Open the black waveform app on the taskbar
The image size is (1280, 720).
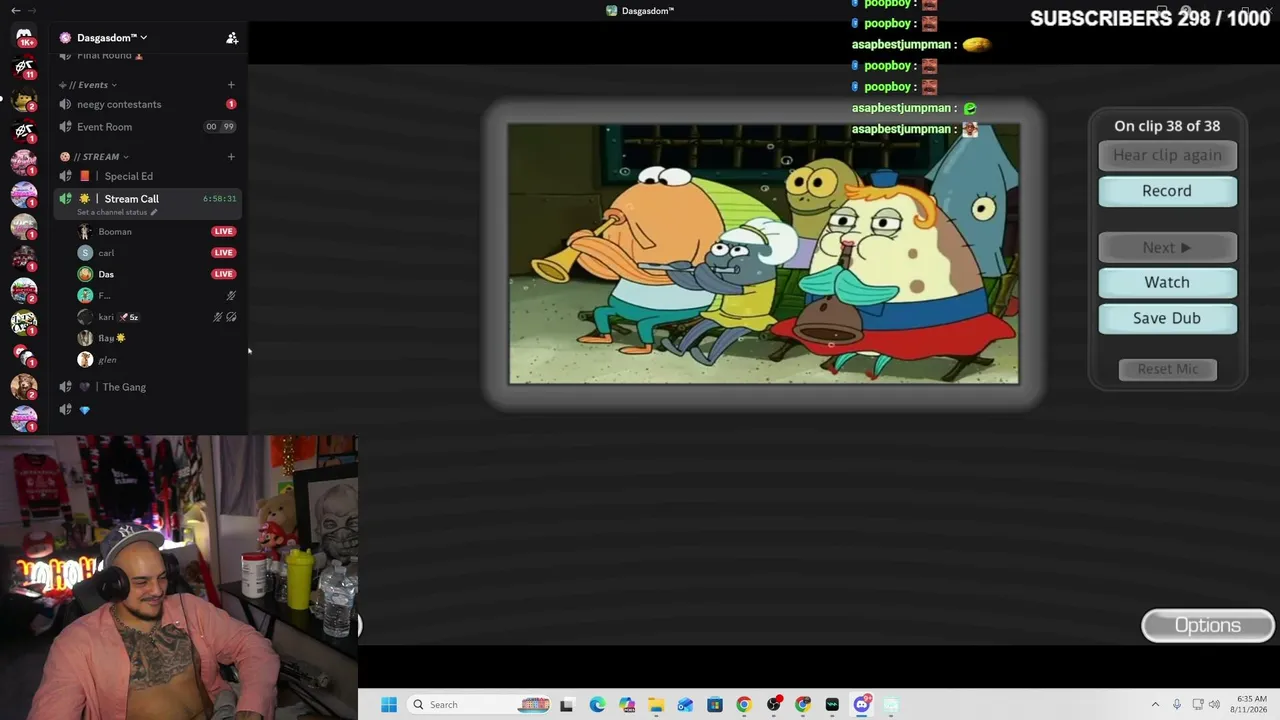832,705
